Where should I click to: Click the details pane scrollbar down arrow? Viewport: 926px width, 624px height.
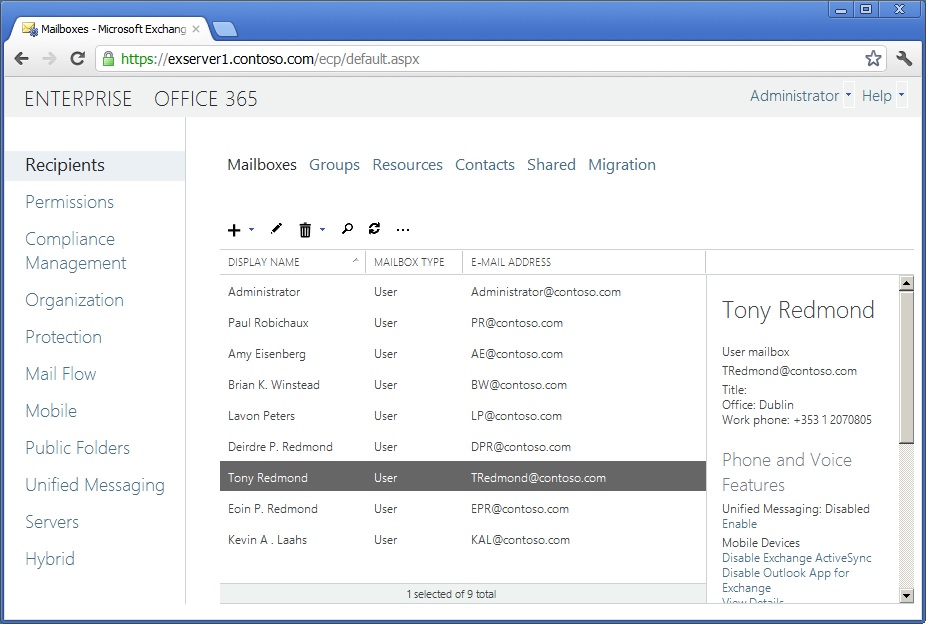(x=906, y=595)
